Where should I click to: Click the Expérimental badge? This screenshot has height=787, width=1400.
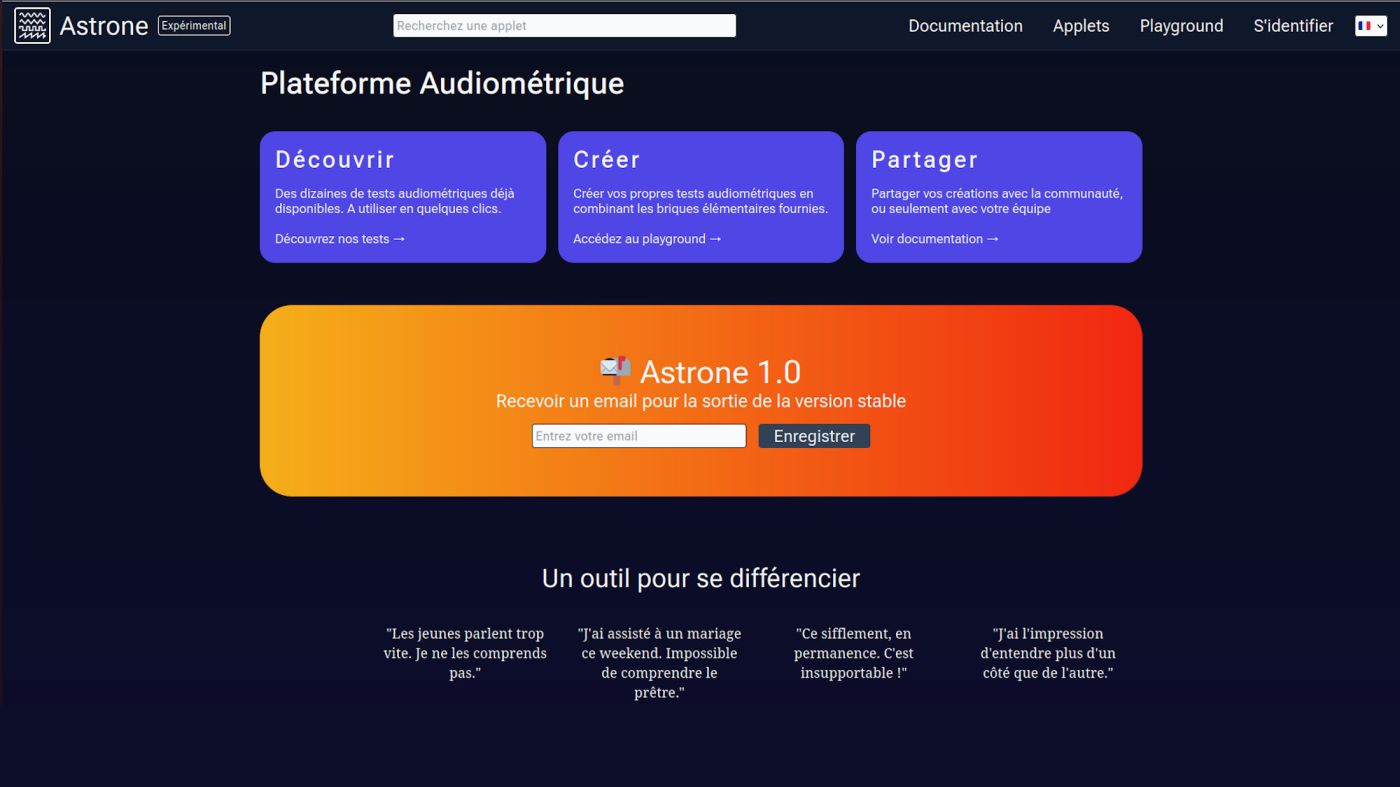193,25
